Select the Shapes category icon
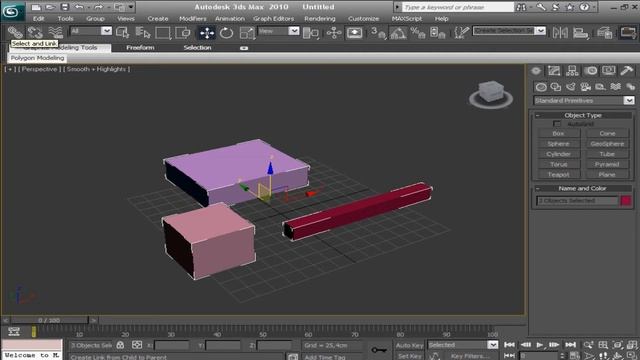Image resolution: width=640 pixels, height=360 pixels. pyautogui.click(x=556, y=87)
